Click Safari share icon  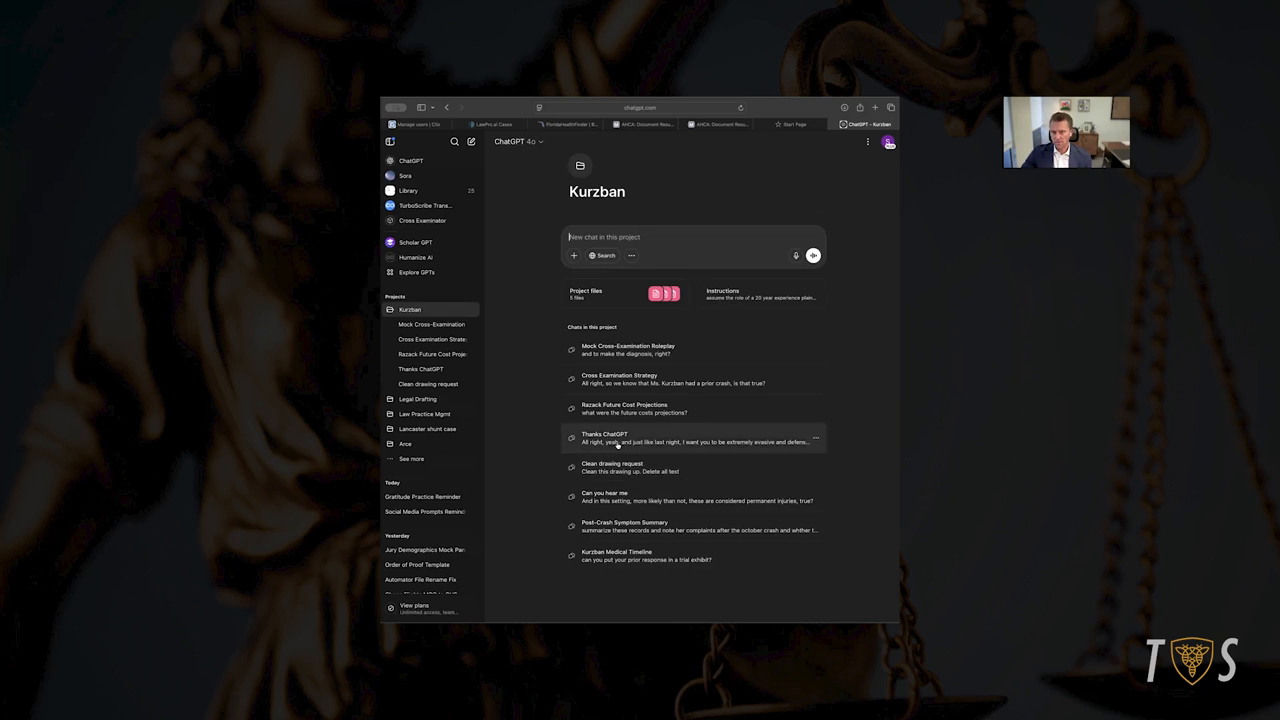click(x=860, y=108)
